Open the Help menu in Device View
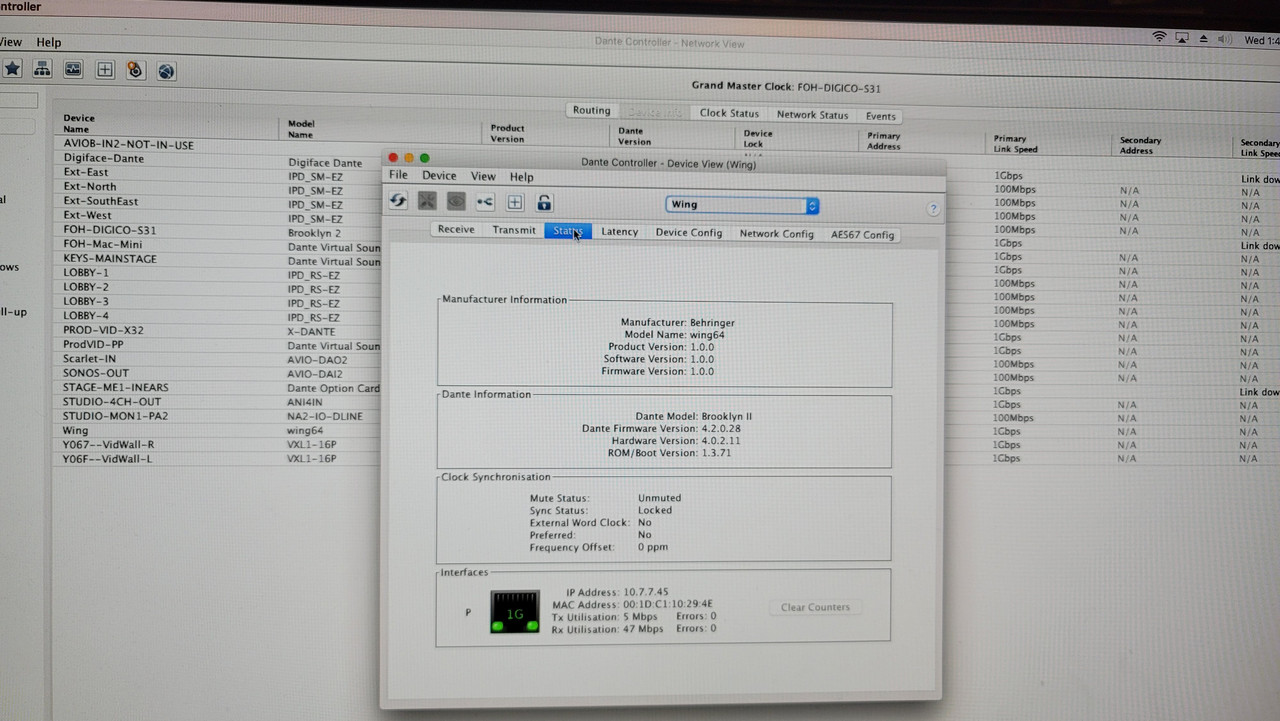Image resolution: width=1280 pixels, height=721 pixels. tap(521, 177)
